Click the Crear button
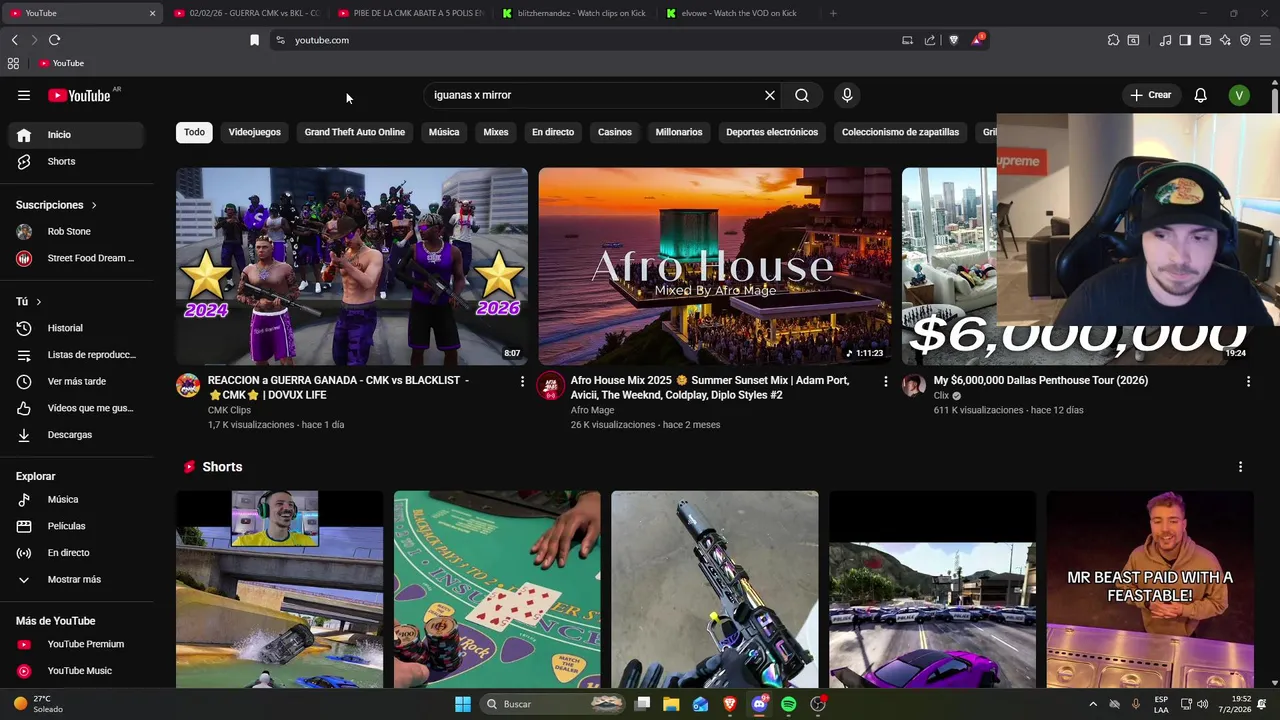The height and width of the screenshot is (720, 1280). point(1150,95)
